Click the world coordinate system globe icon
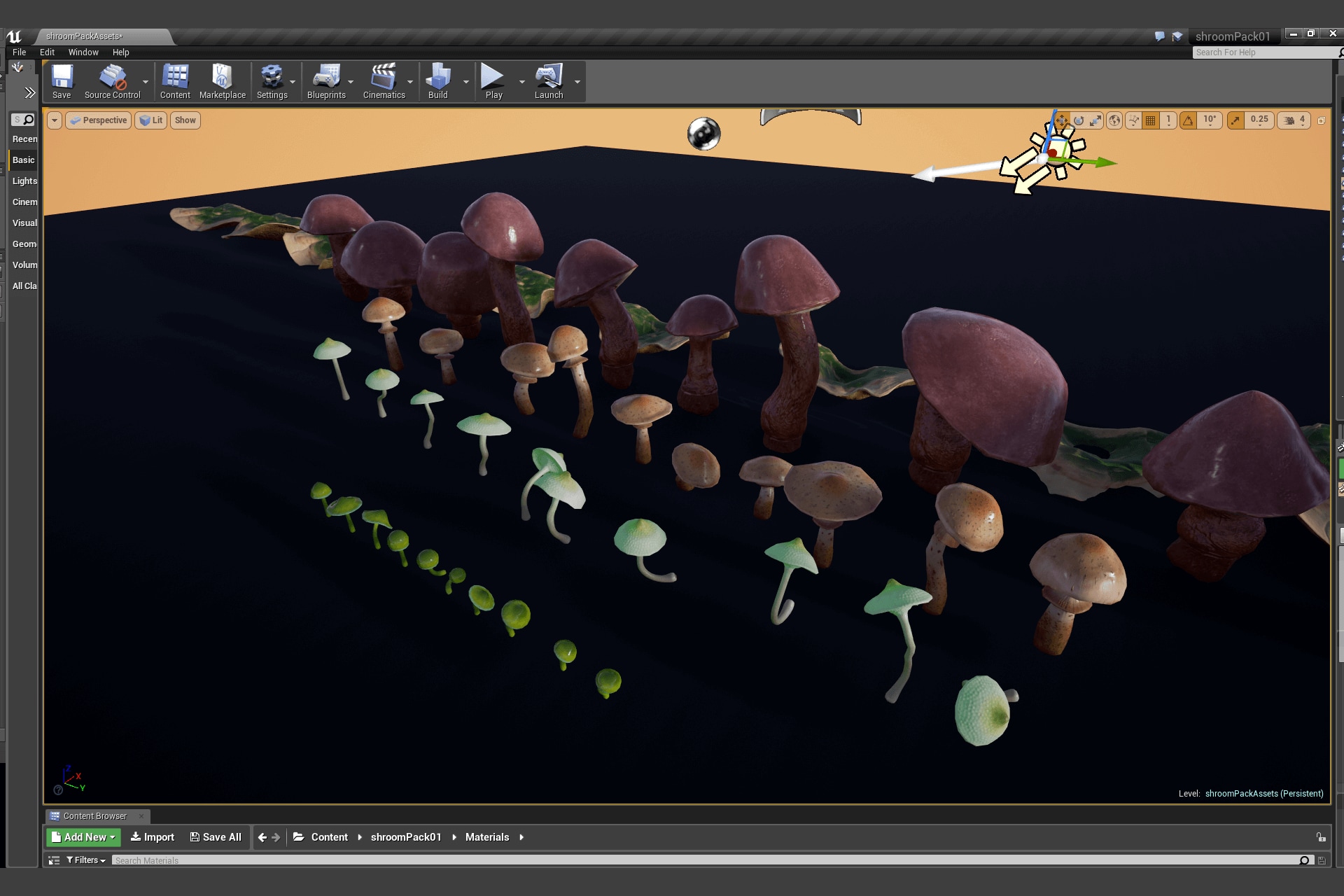 (1114, 120)
